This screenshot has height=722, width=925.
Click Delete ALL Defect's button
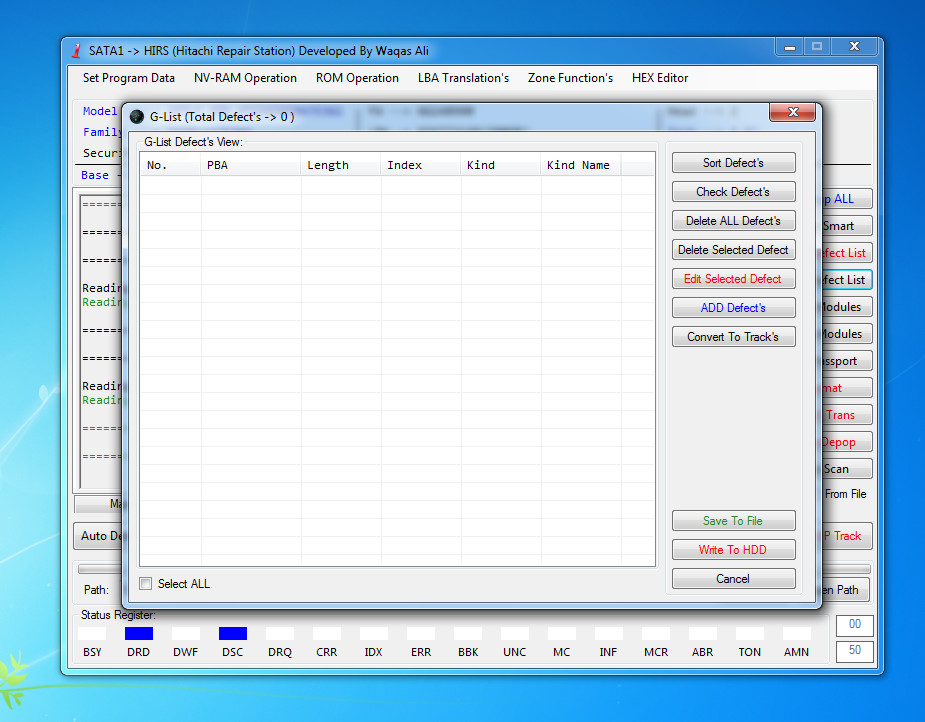point(733,221)
